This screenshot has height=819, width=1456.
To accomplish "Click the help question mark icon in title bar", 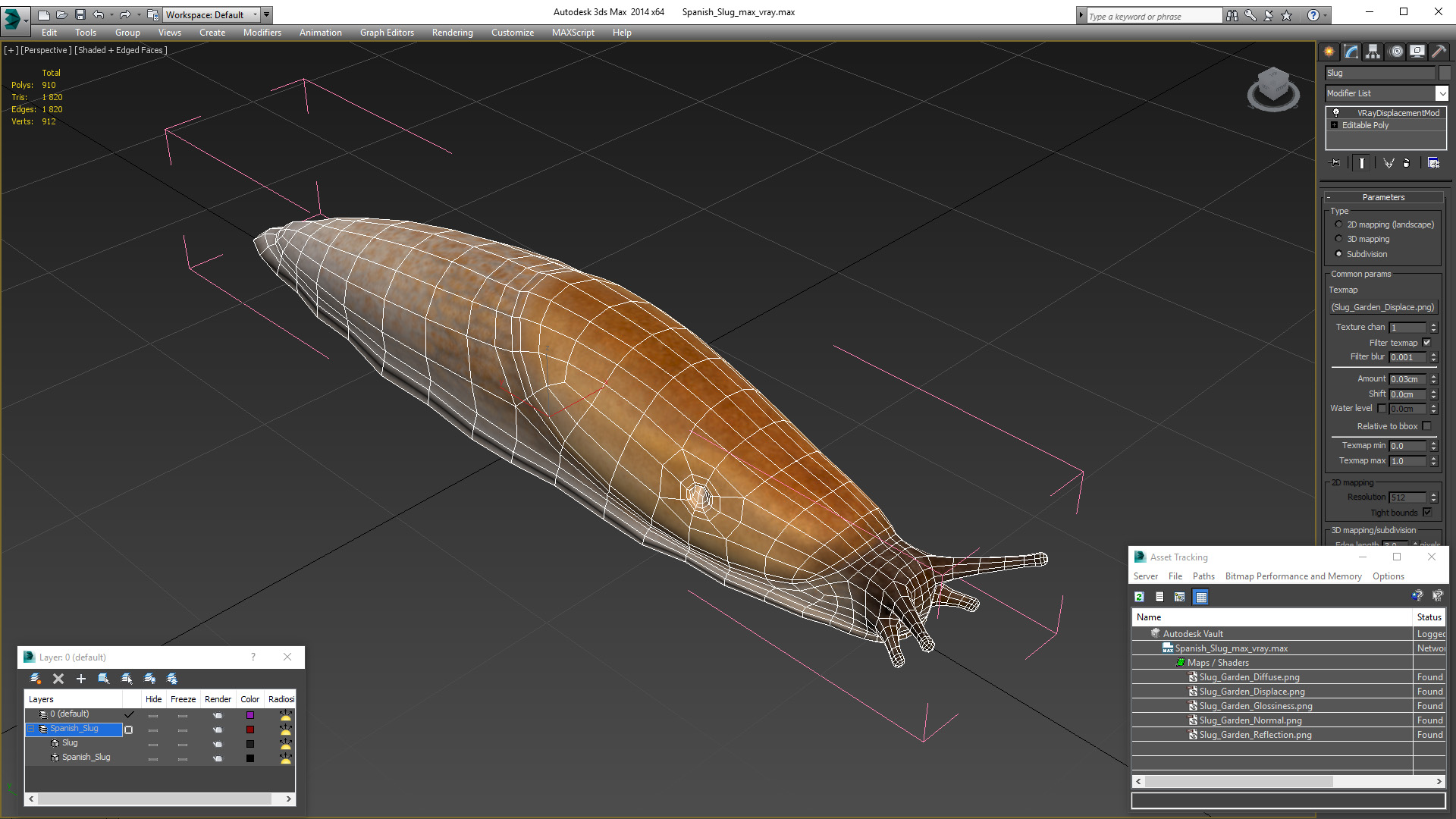I will pyautogui.click(x=1313, y=15).
